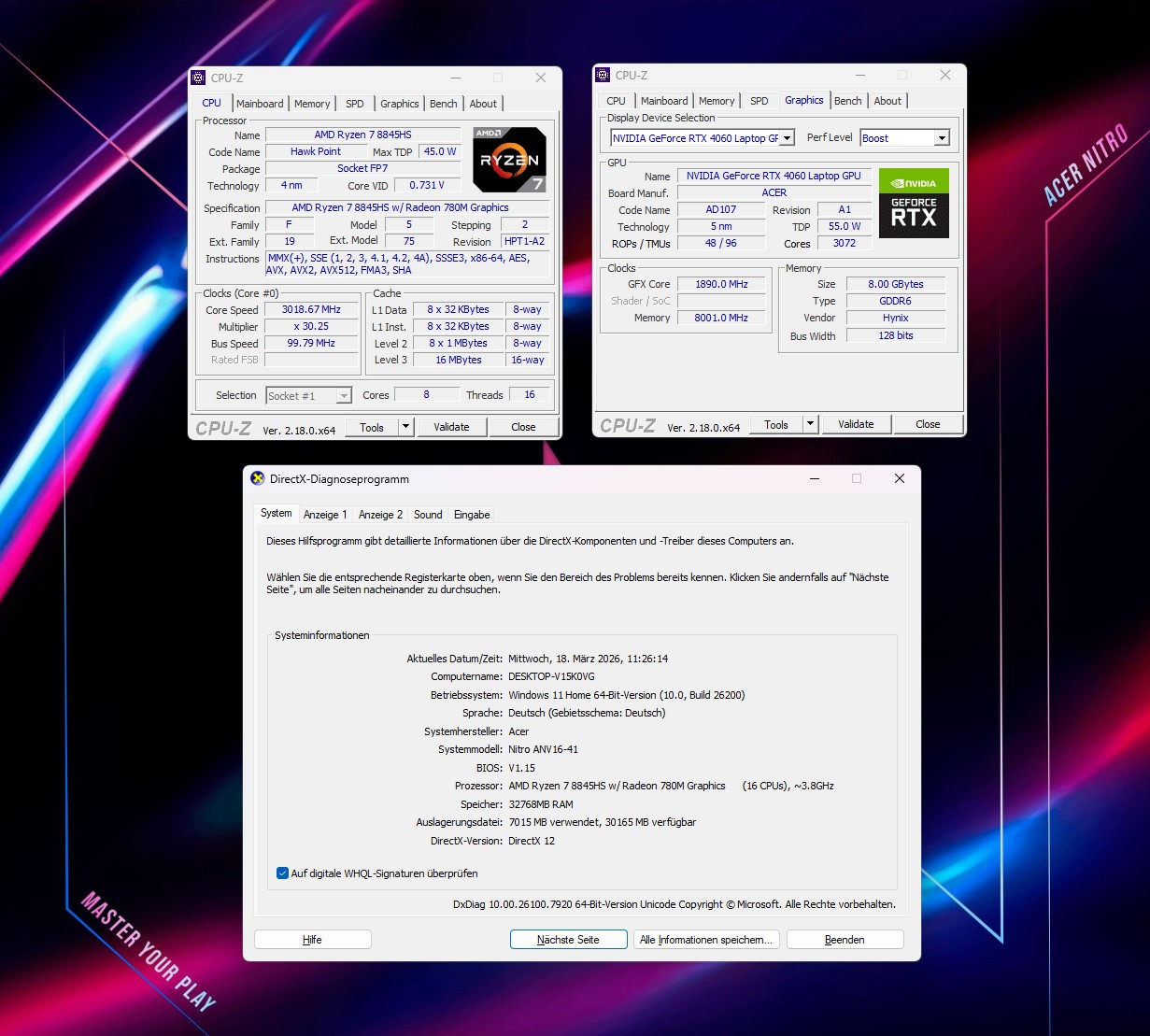1150x1036 pixels.
Task: Click Validate in the left CPU-Z window
Action: (451, 427)
